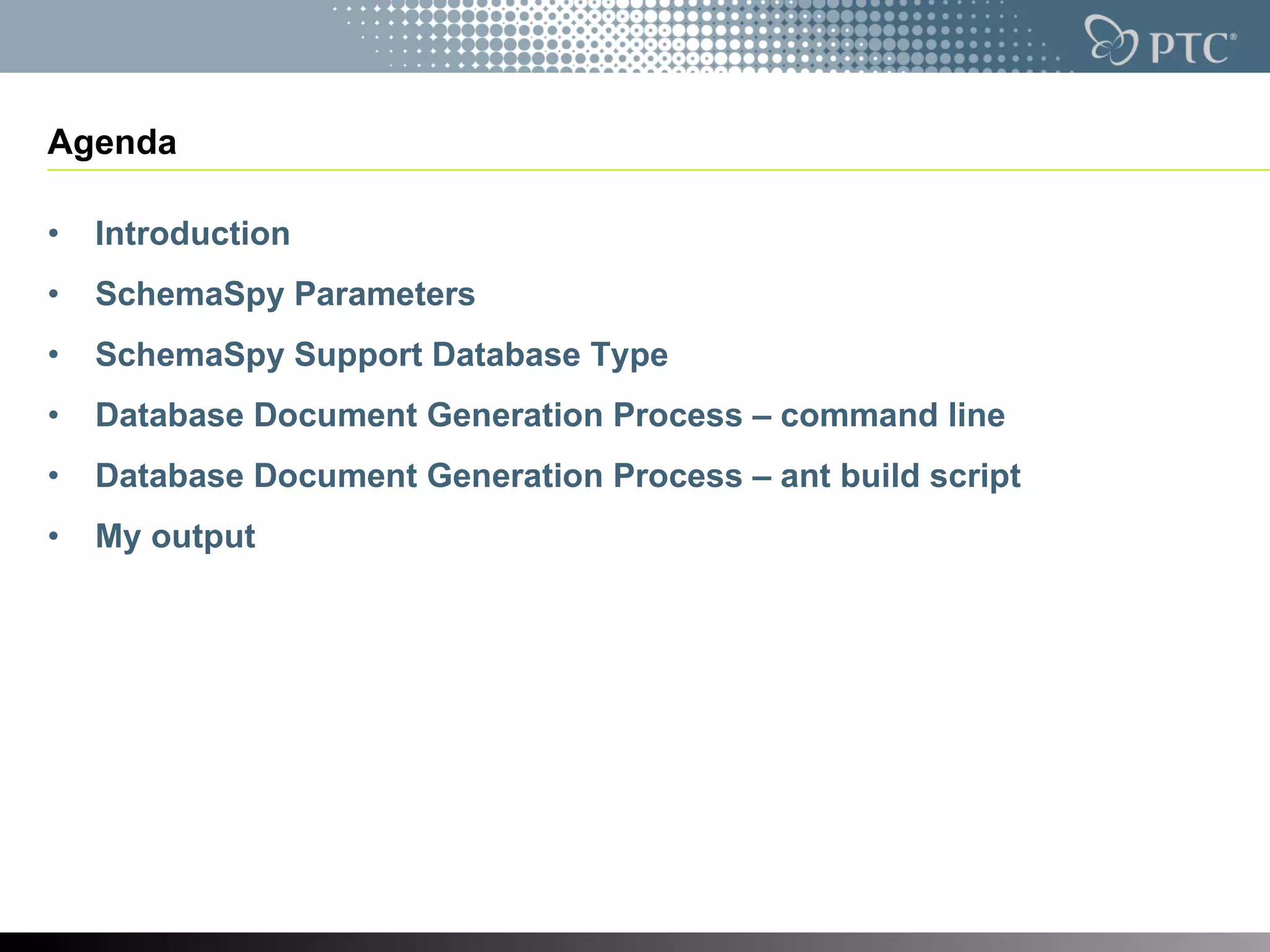Click the Introduction agenda item
The image size is (1270, 952).
click(192, 234)
